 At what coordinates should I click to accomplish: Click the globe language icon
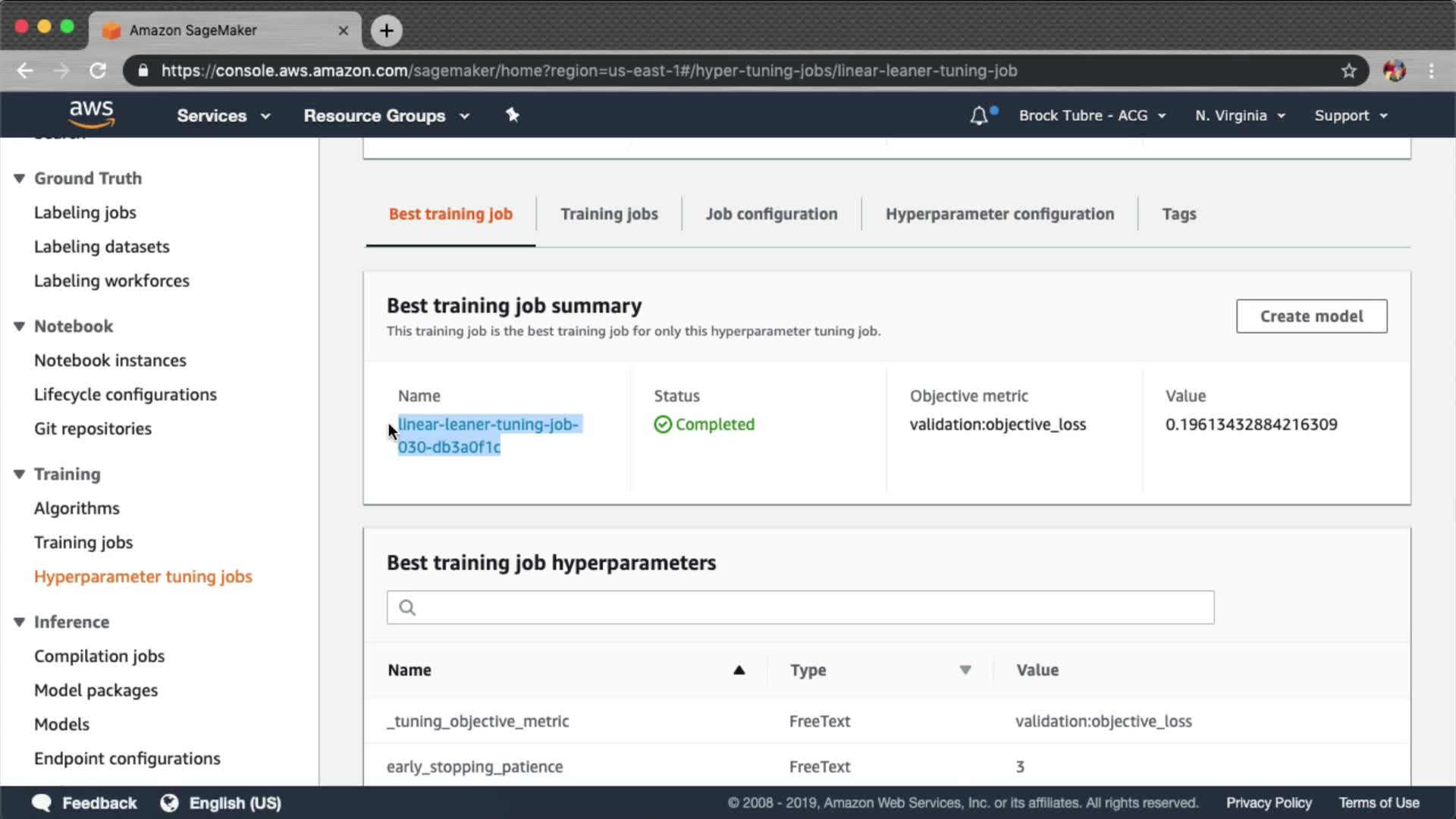(169, 802)
